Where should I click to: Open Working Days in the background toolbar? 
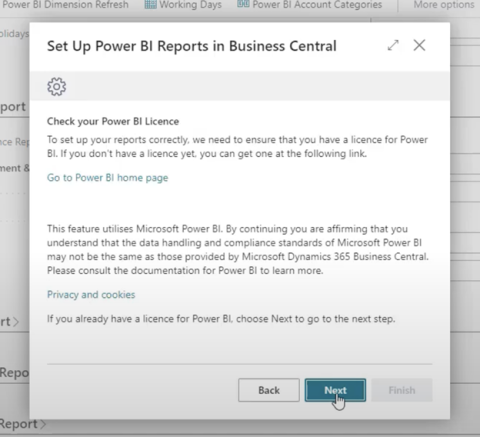point(183,5)
